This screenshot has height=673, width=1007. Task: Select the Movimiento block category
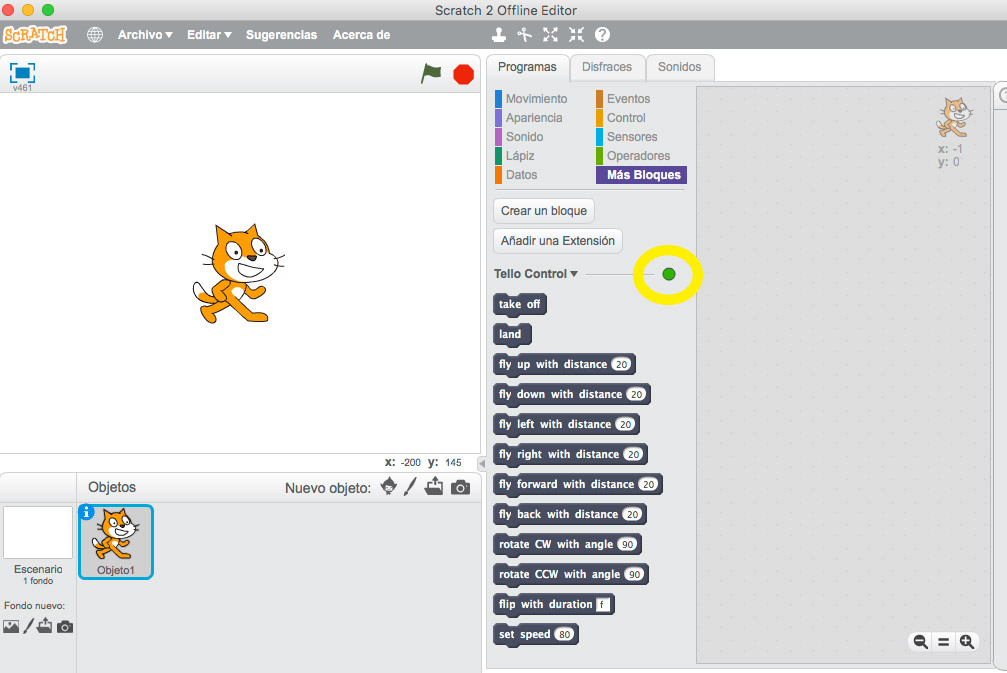tap(536, 99)
